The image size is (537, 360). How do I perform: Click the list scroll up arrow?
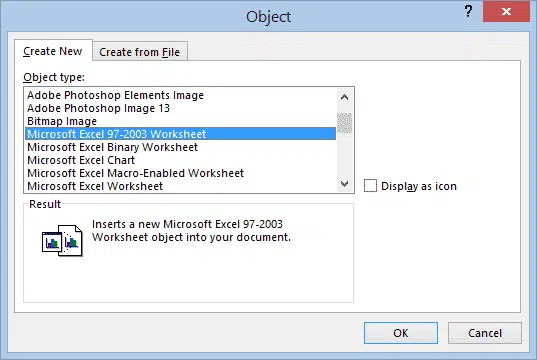tap(345, 97)
